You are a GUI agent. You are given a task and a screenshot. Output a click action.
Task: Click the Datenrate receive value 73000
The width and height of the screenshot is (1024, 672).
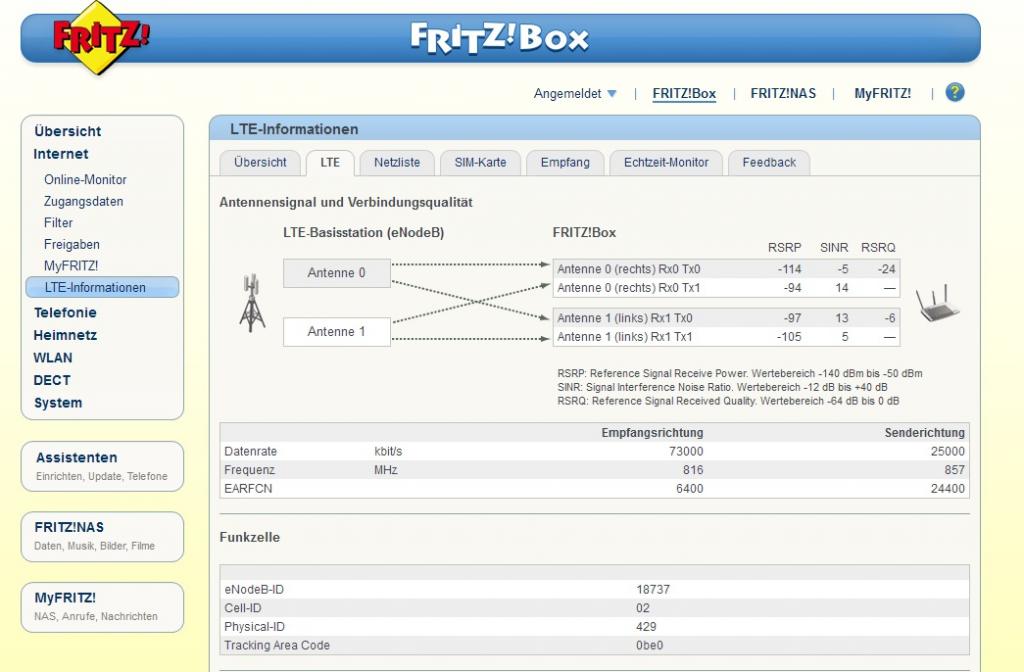coord(686,451)
